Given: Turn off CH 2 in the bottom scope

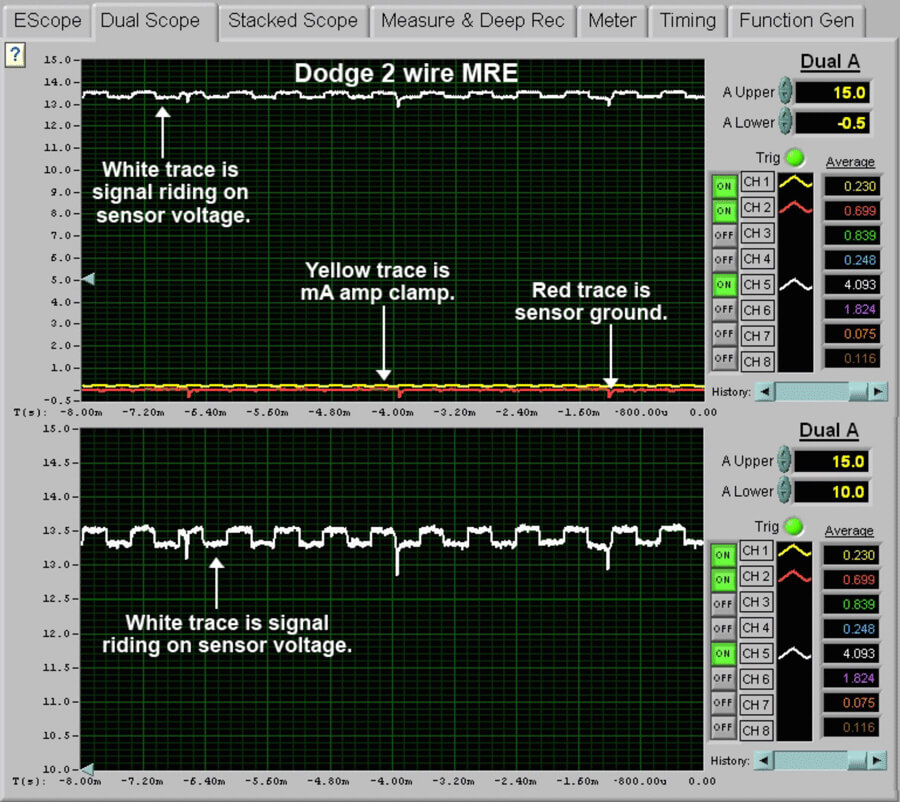Looking at the screenshot, I should (x=723, y=580).
